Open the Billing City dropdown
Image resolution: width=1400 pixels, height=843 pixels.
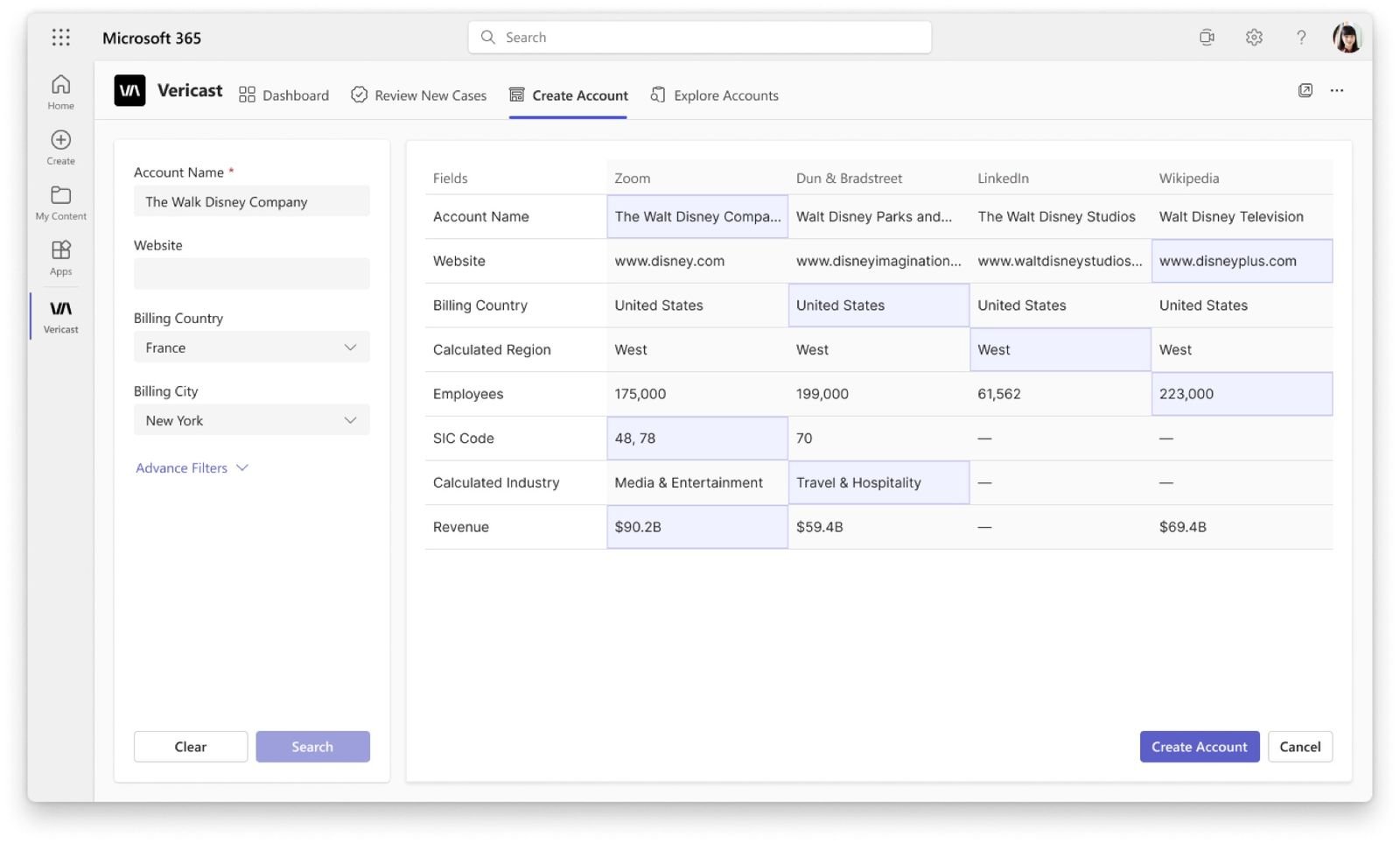tap(252, 420)
